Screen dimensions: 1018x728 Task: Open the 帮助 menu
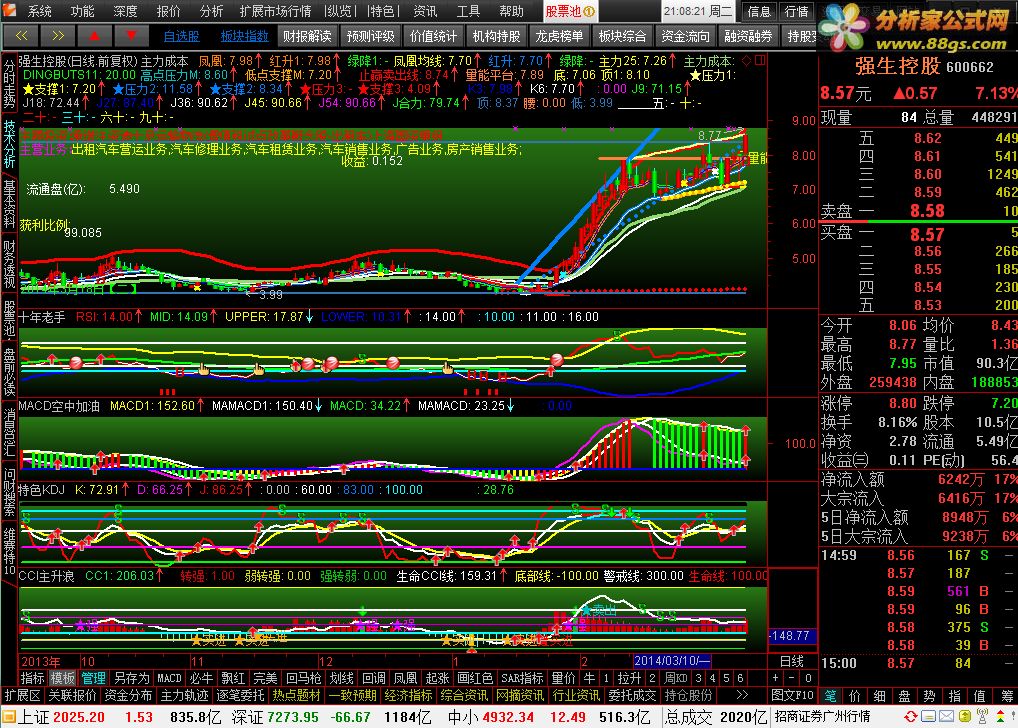pyautogui.click(x=512, y=11)
